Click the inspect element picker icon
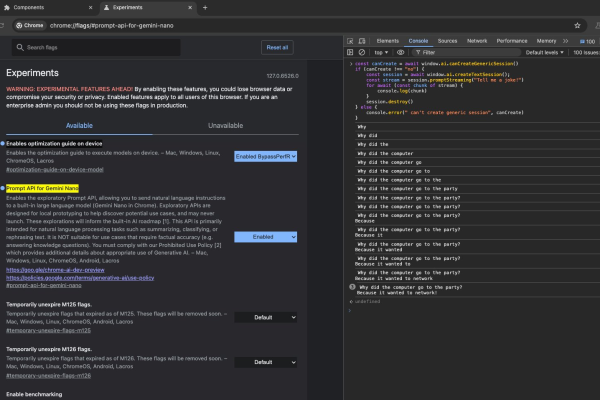The width and height of the screenshot is (600, 400). click(x=350, y=41)
